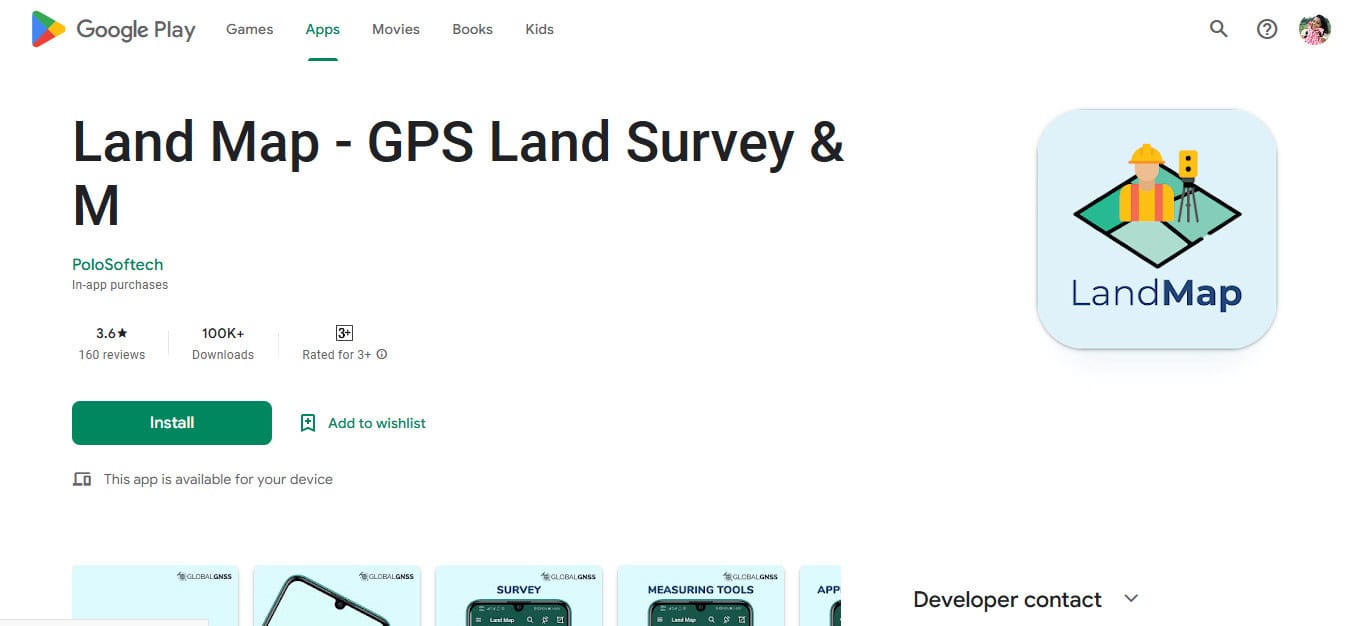Go to the Games tab
This screenshot has height=626, width=1346.
249,29
